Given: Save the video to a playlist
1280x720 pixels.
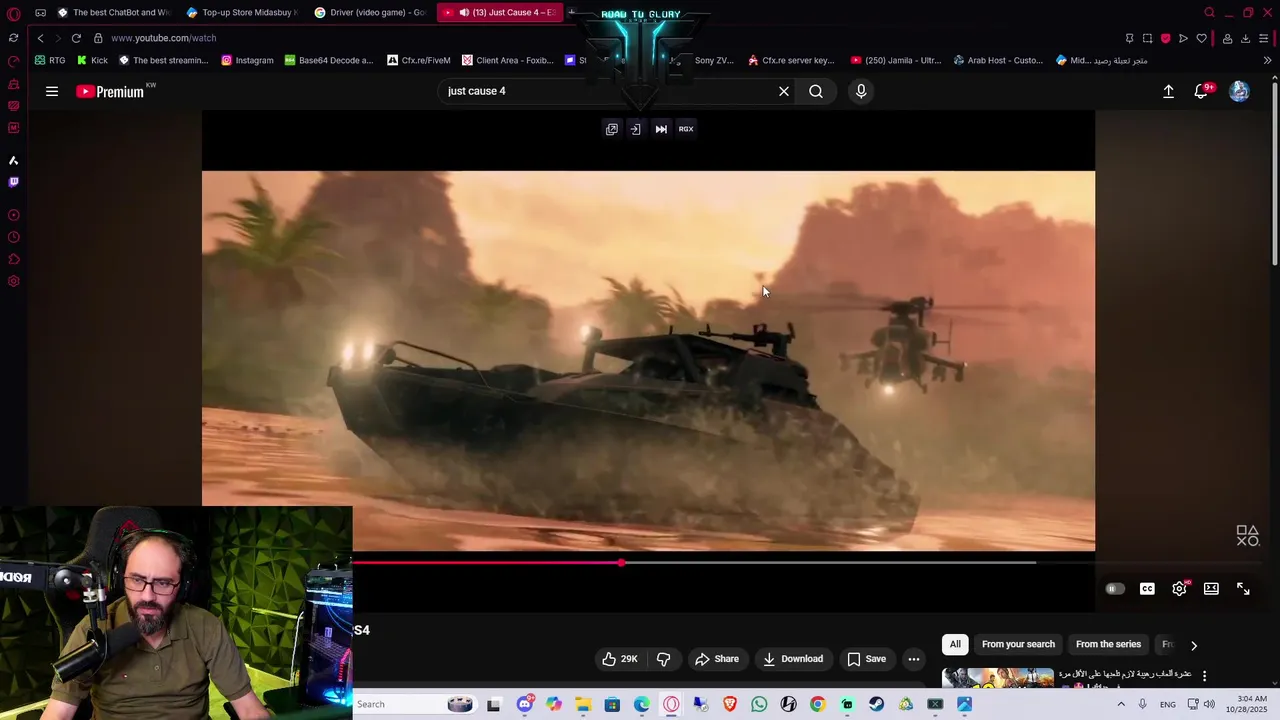Looking at the screenshot, I should 866,659.
